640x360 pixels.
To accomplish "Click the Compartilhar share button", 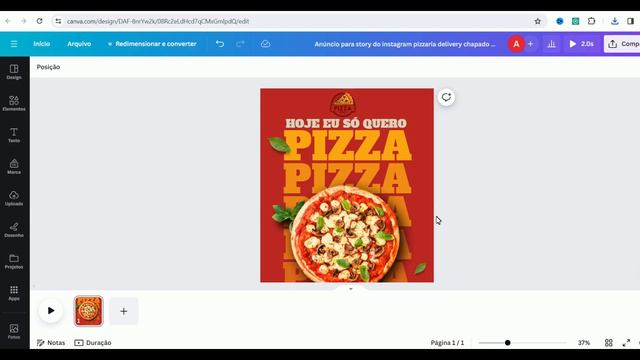I will coord(622,44).
